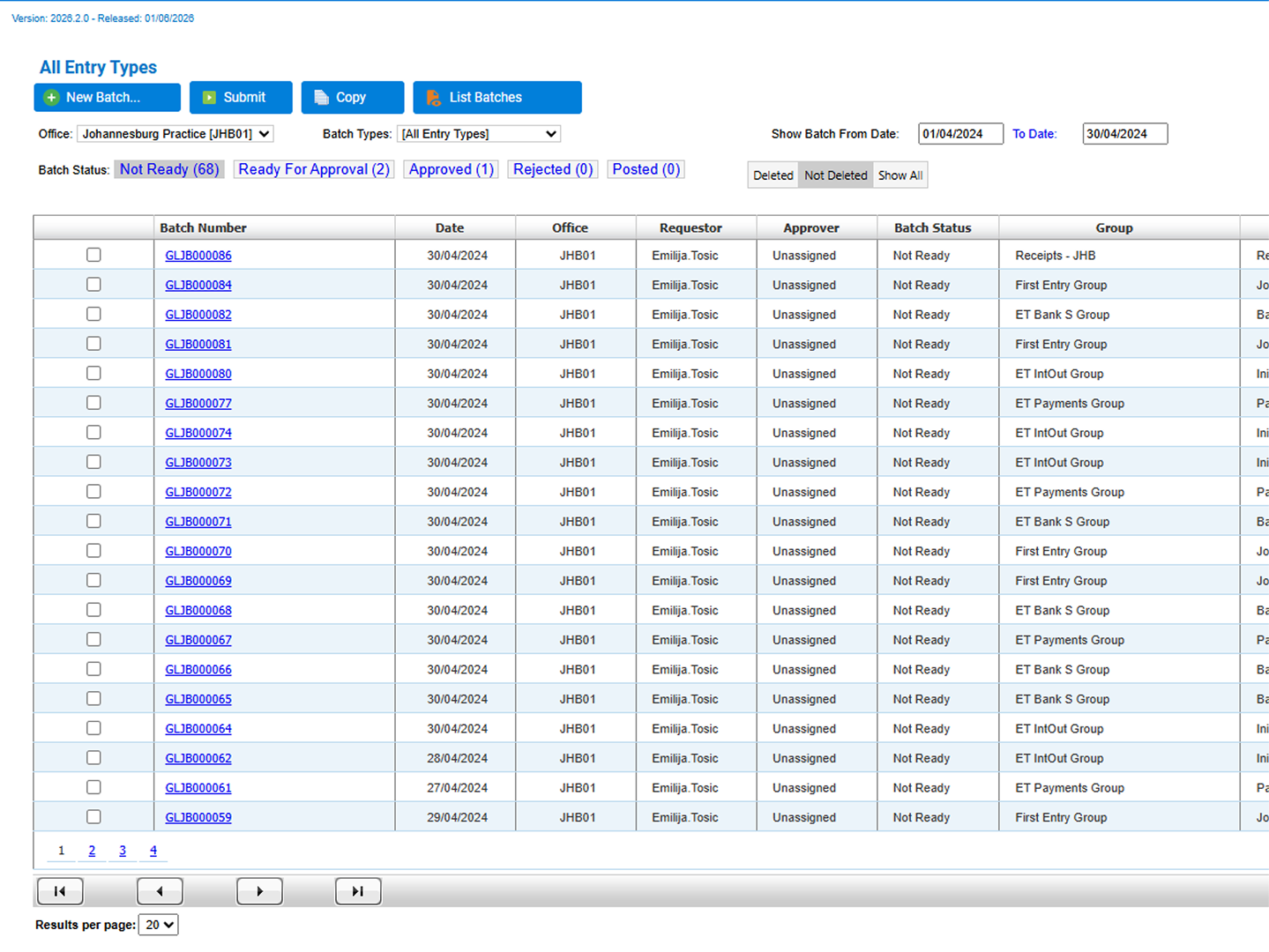Go to the previous page arrow
The image size is (1269, 952).
coord(160,891)
